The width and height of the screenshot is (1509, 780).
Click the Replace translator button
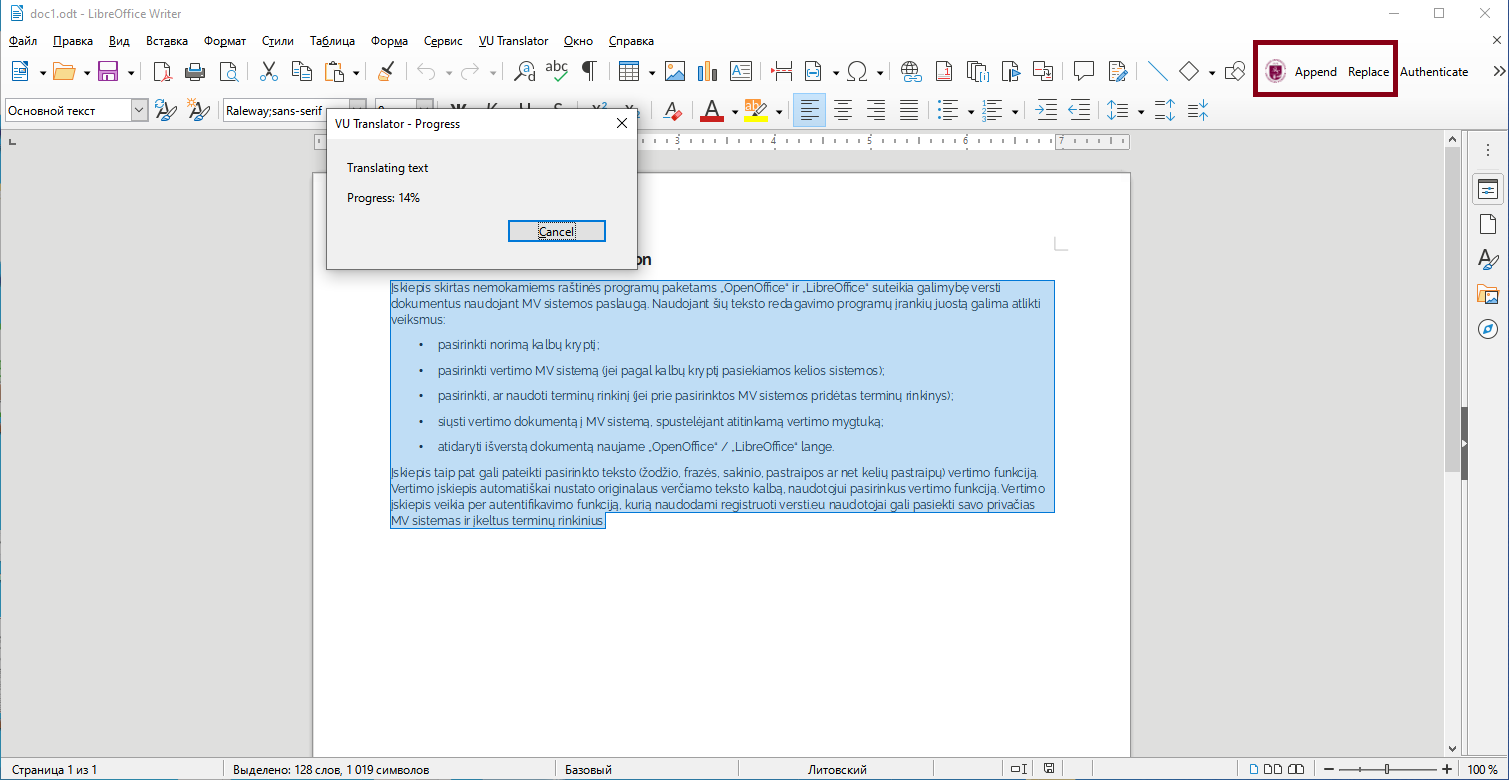click(x=1368, y=72)
